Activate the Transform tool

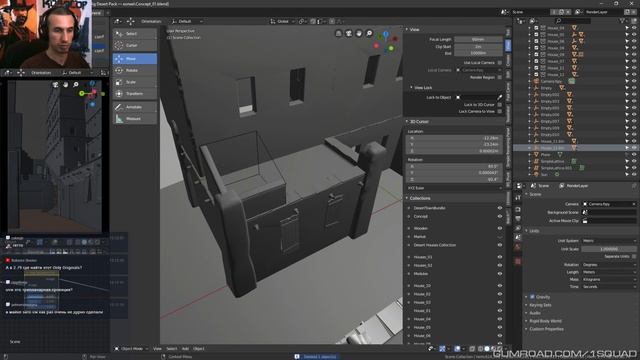(x=135, y=93)
